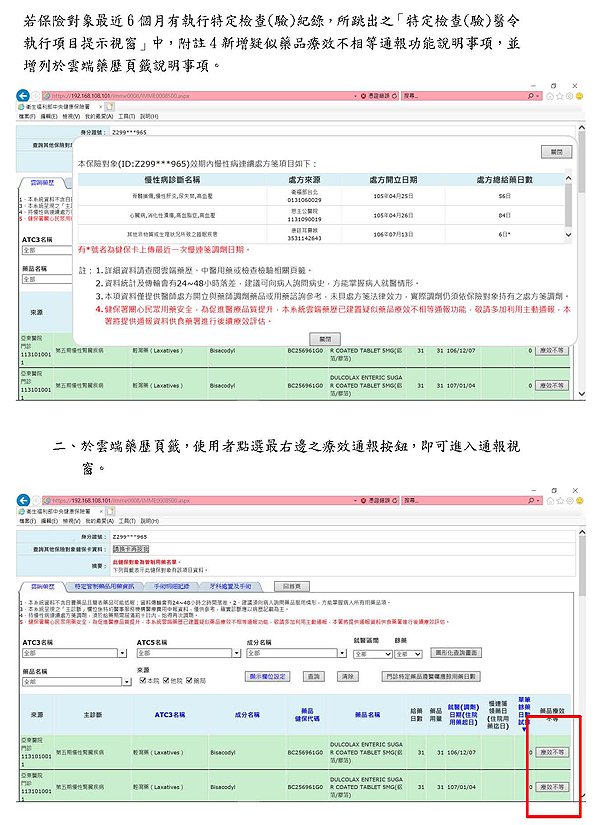
Task: Click the 圖形化查詢畫面 button
Action: click(x=456, y=653)
